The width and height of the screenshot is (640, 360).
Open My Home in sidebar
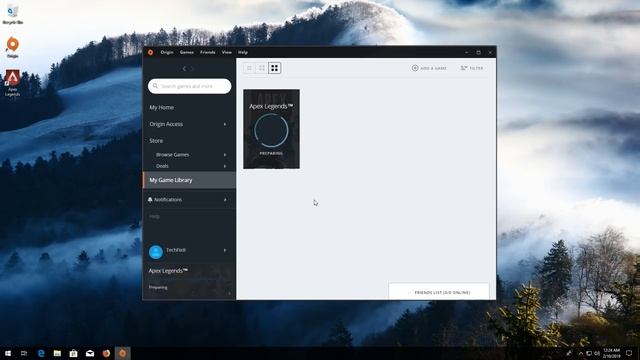[x=161, y=107]
